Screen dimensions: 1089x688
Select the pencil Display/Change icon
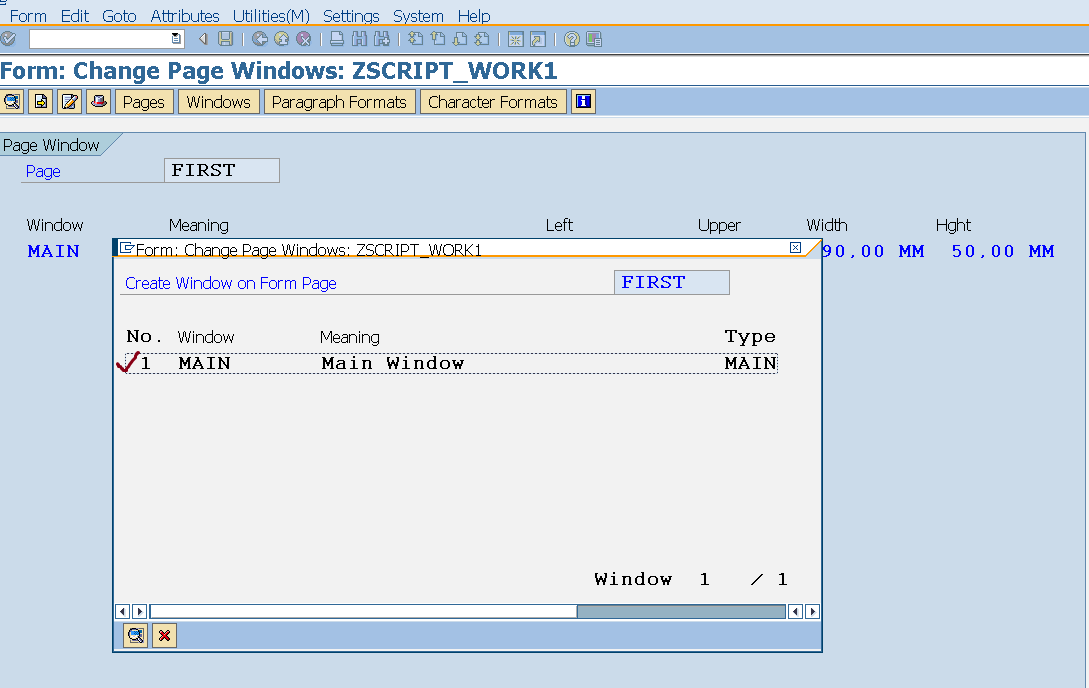[69, 101]
